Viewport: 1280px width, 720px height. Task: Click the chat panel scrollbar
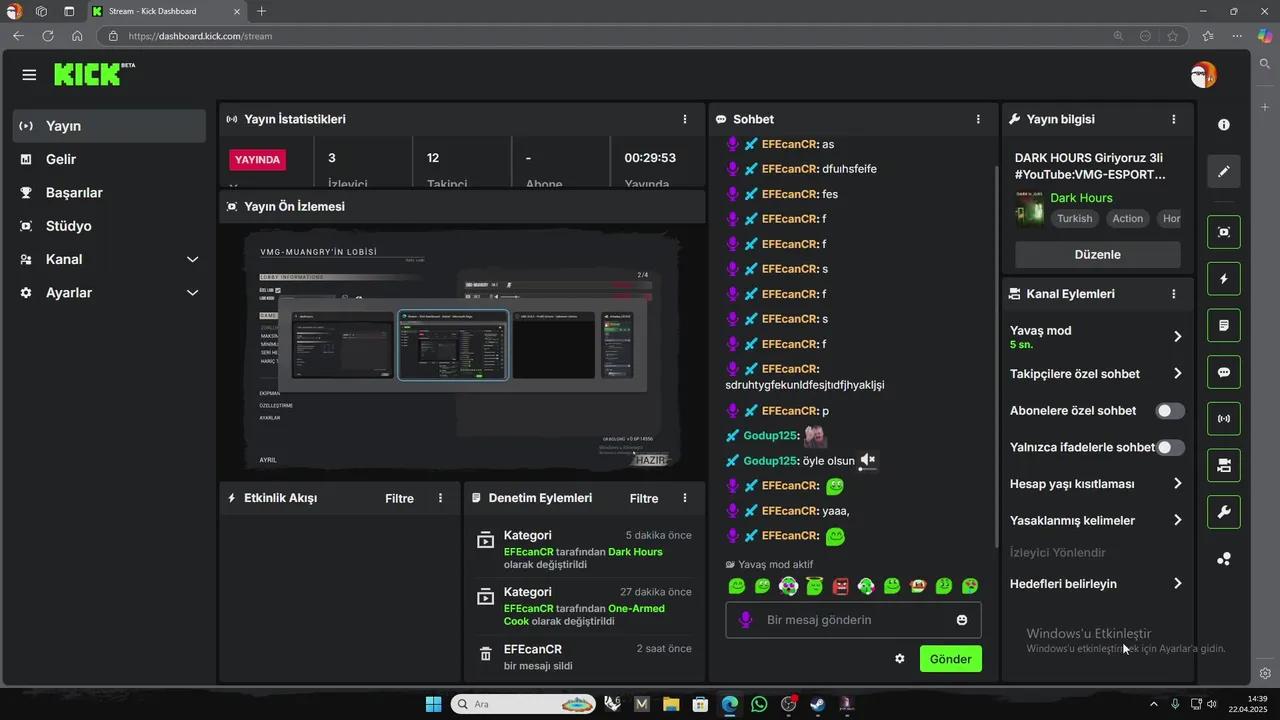996,355
